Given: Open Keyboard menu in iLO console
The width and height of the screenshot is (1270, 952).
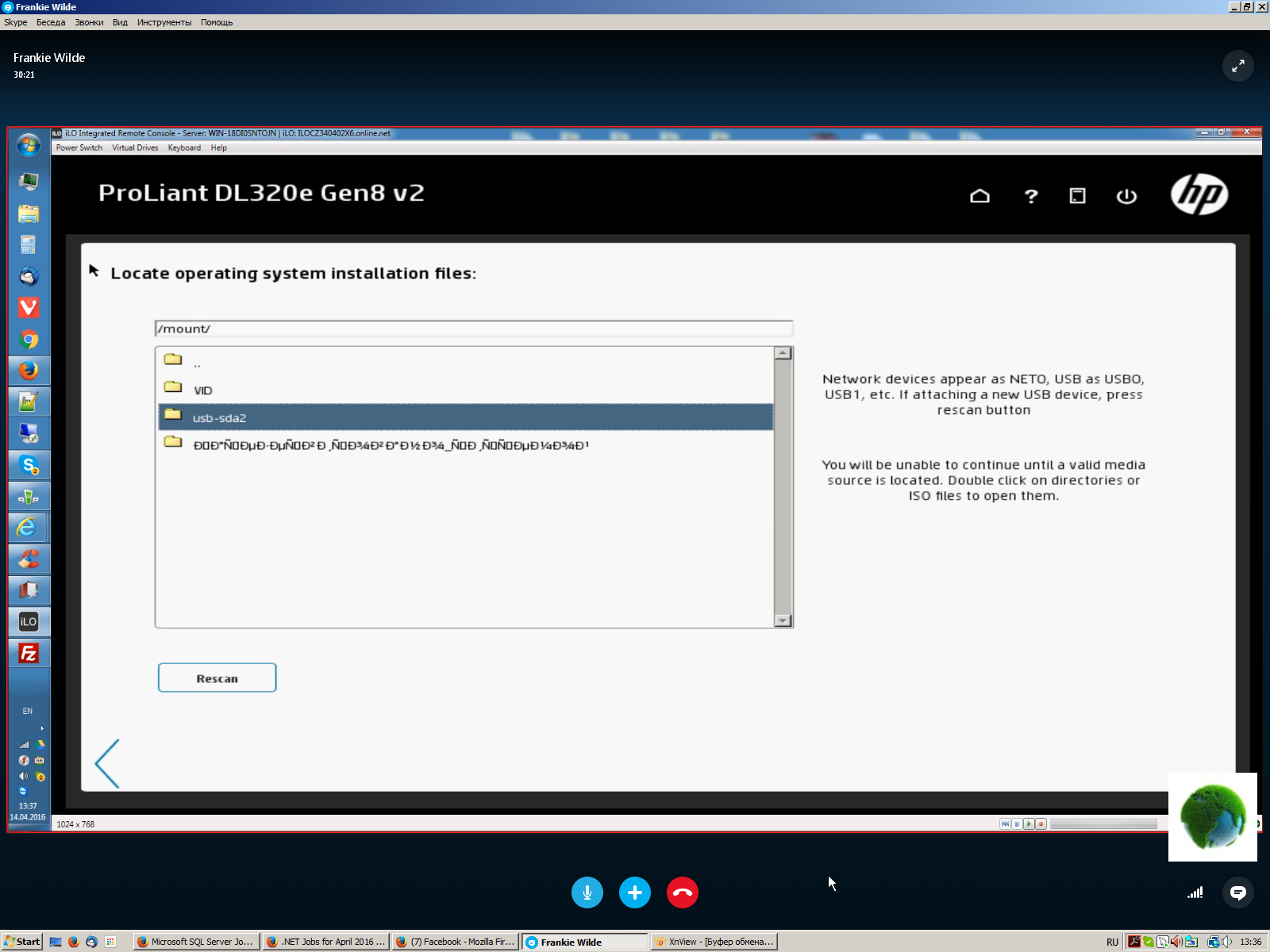Looking at the screenshot, I should (x=184, y=148).
